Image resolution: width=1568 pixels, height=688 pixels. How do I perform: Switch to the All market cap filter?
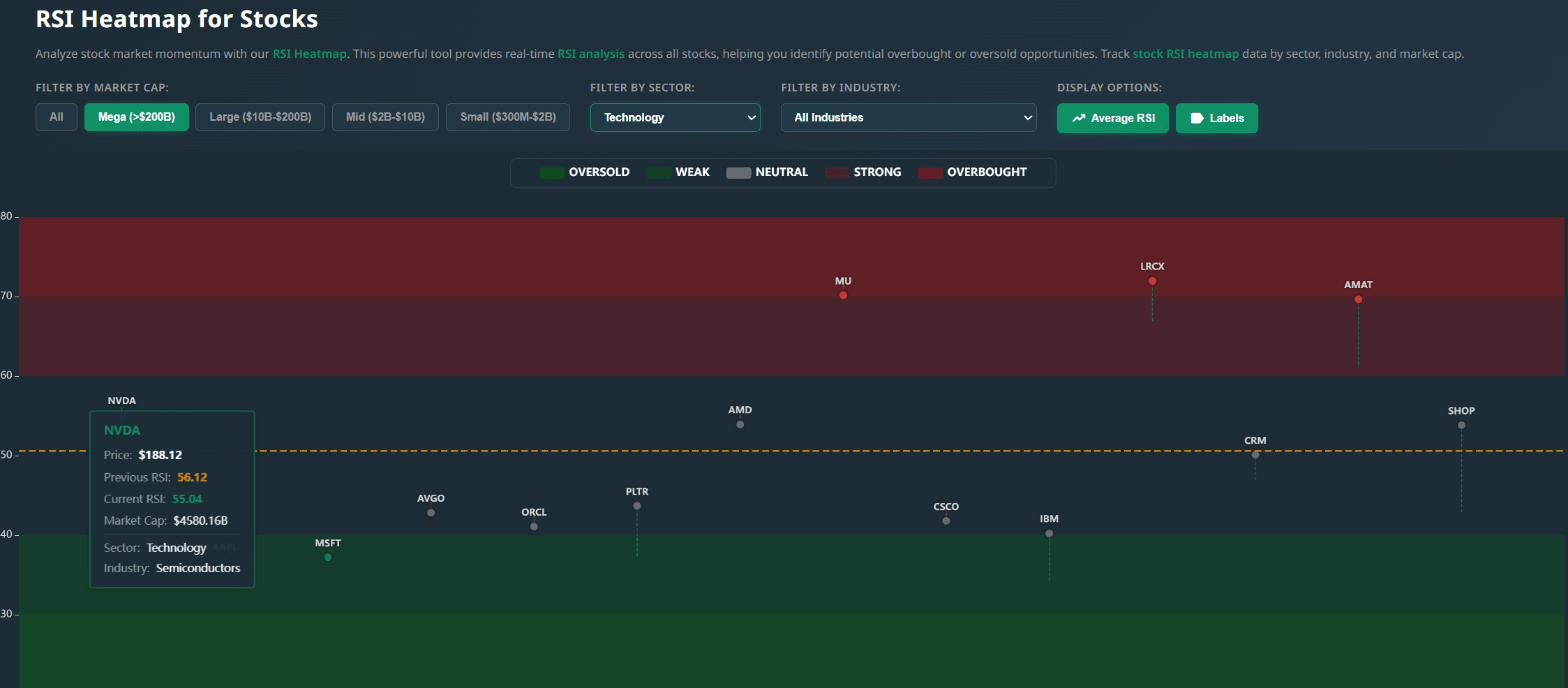coord(56,117)
